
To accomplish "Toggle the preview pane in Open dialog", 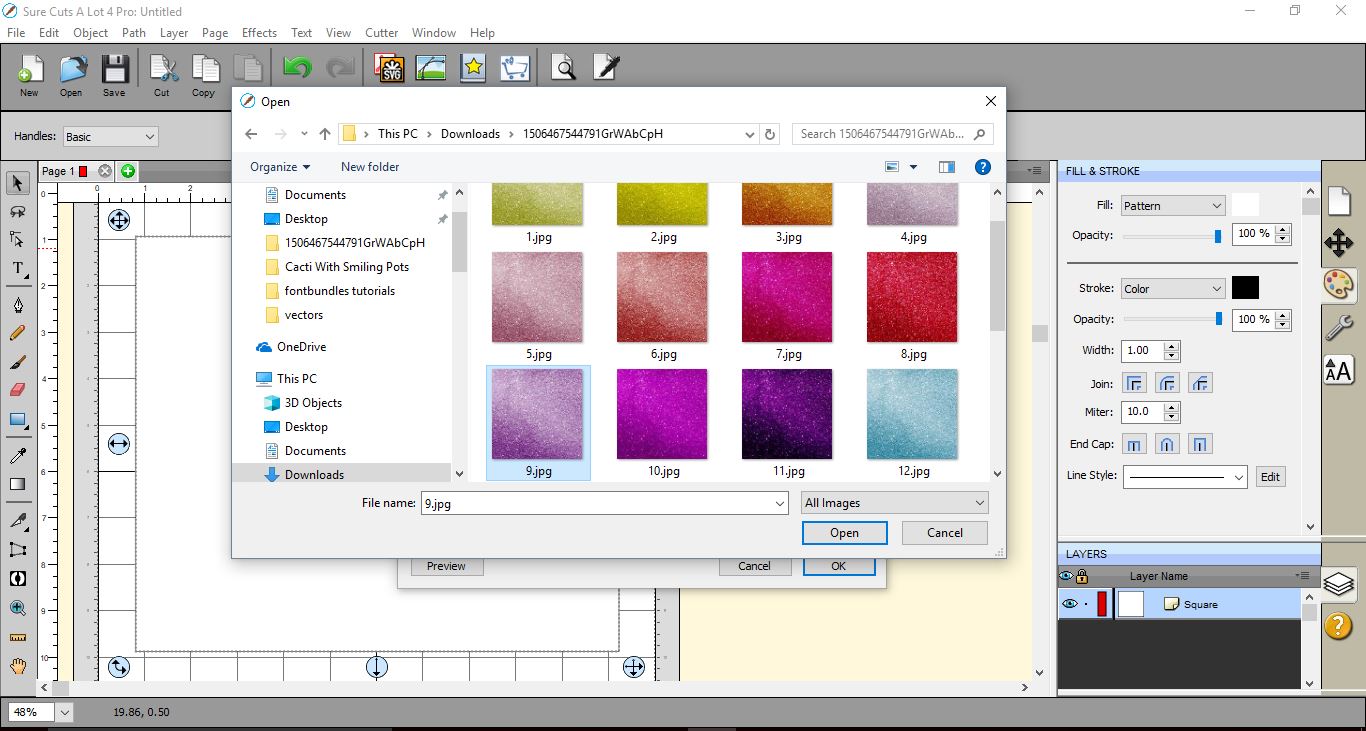I will (946, 166).
